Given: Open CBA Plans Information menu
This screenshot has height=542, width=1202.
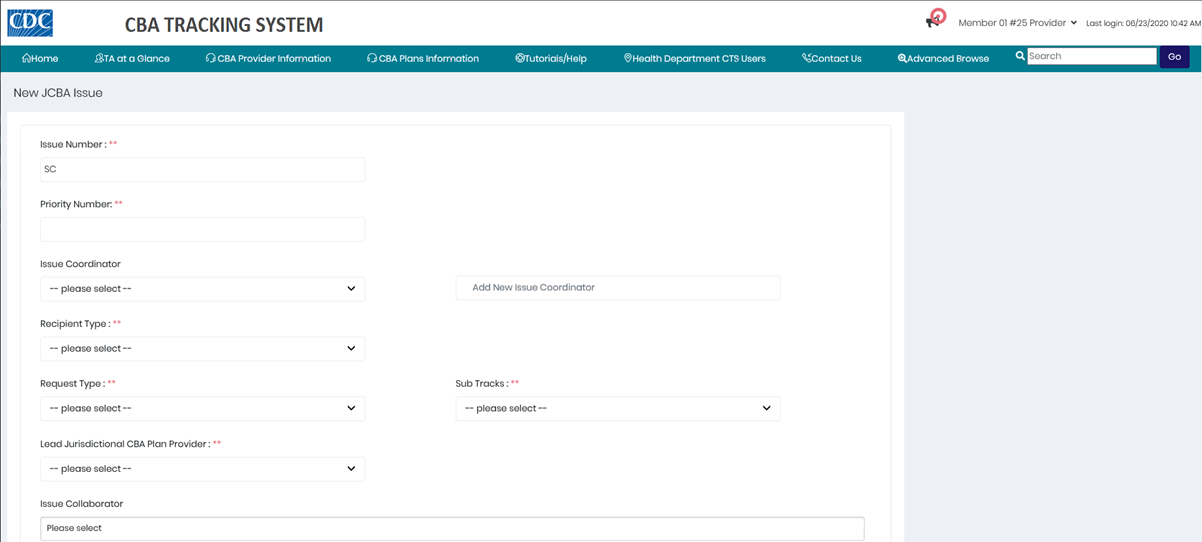Looking at the screenshot, I should point(423,59).
